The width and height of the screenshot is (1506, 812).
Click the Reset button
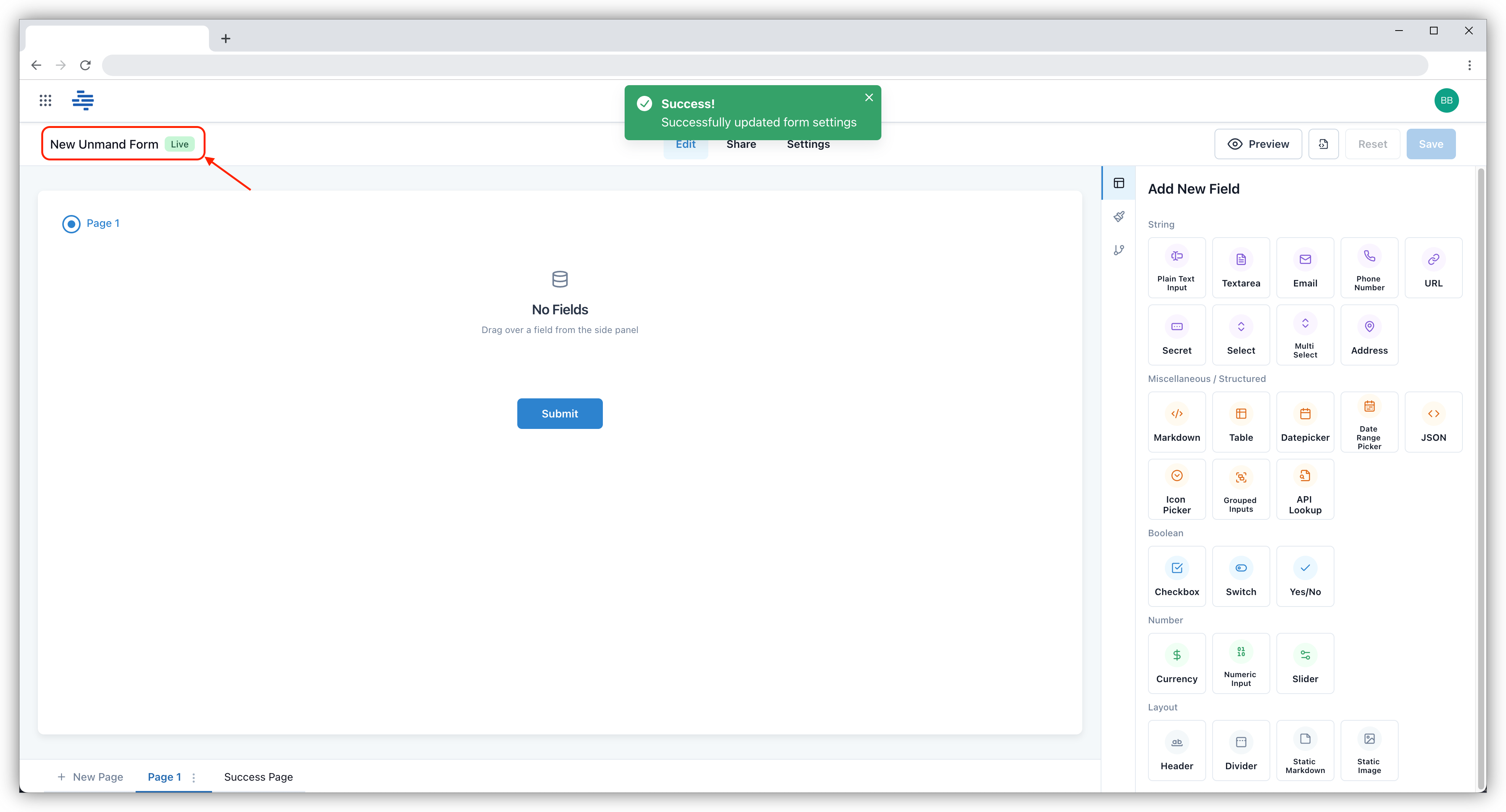(1371, 143)
